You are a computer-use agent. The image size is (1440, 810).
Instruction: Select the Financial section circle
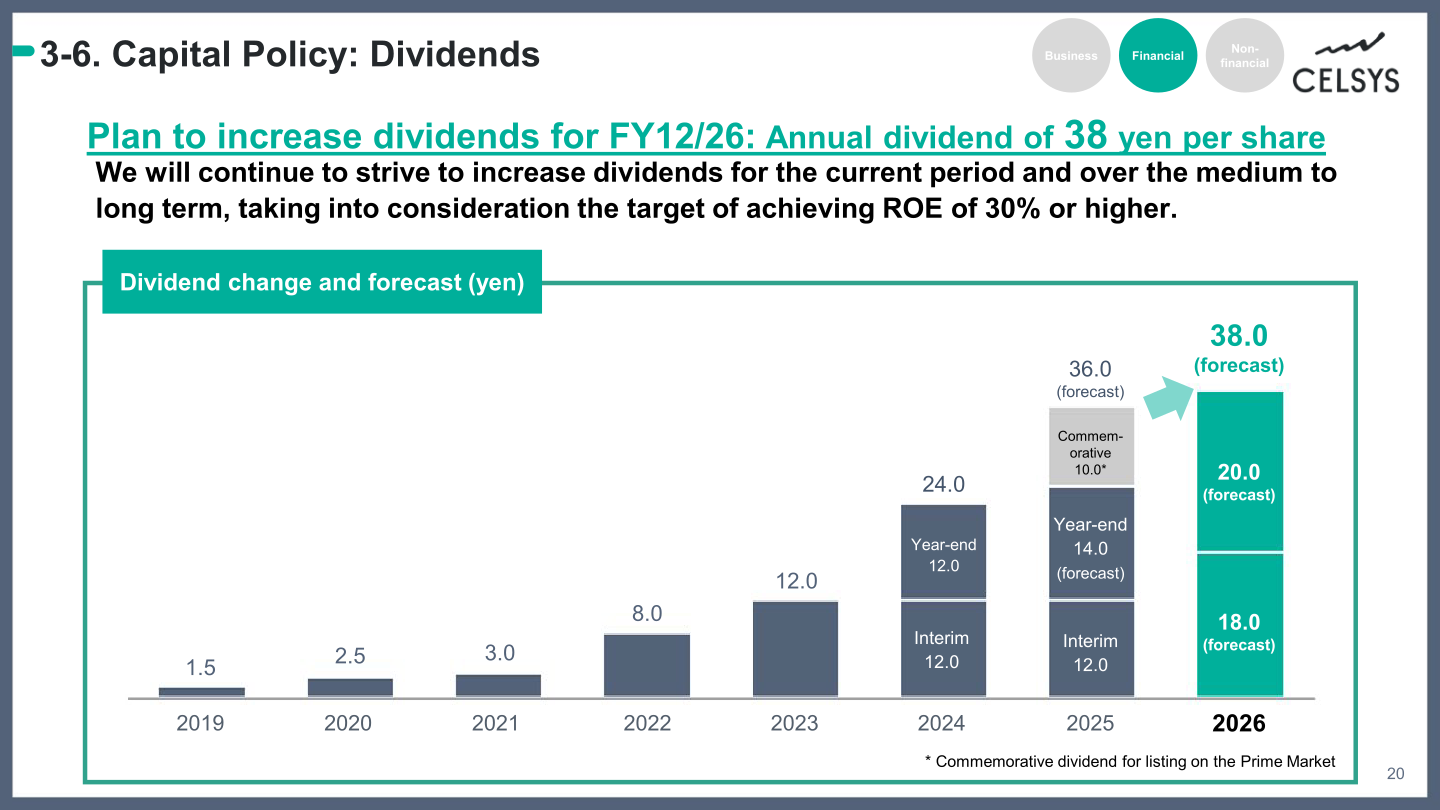tap(1158, 56)
